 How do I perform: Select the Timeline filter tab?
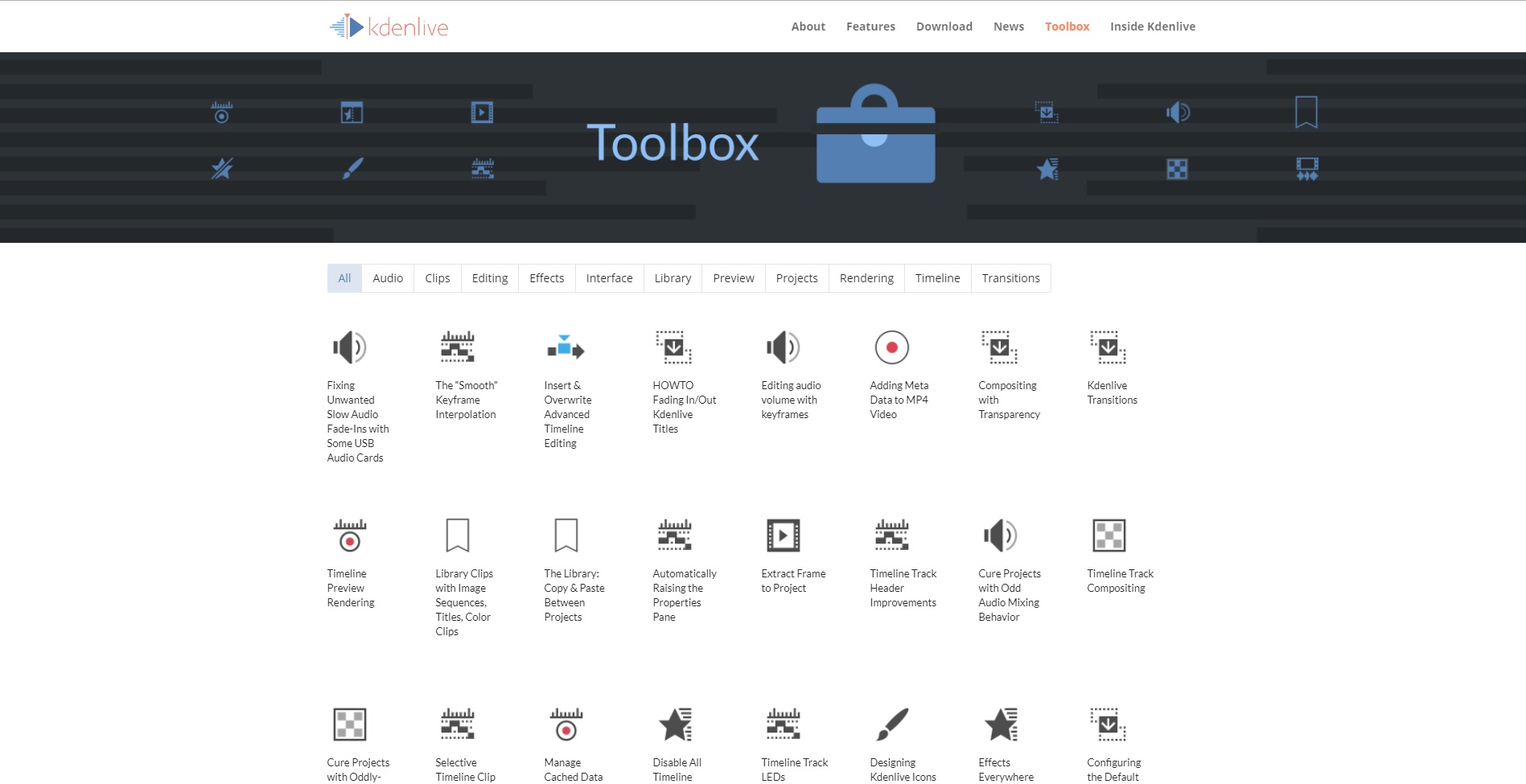point(938,278)
